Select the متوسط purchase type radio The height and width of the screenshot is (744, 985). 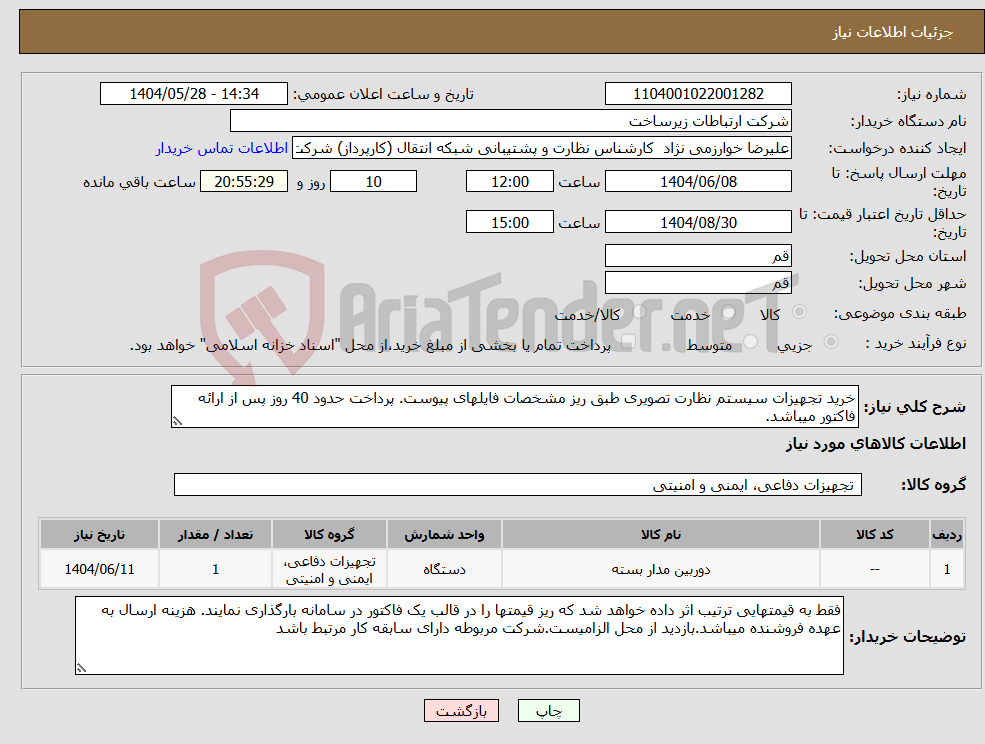point(751,342)
